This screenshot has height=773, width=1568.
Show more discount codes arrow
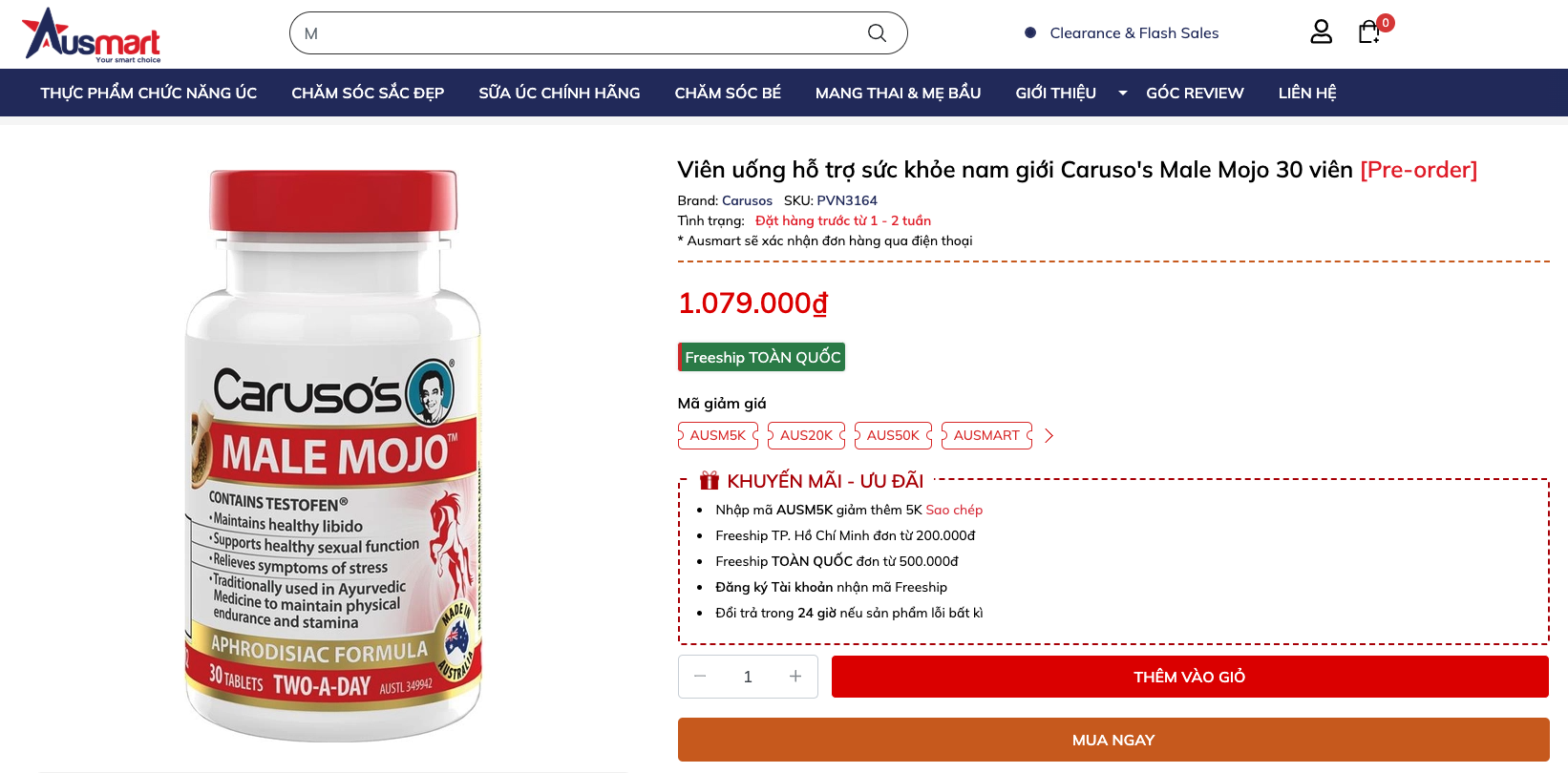[x=1049, y=436]
